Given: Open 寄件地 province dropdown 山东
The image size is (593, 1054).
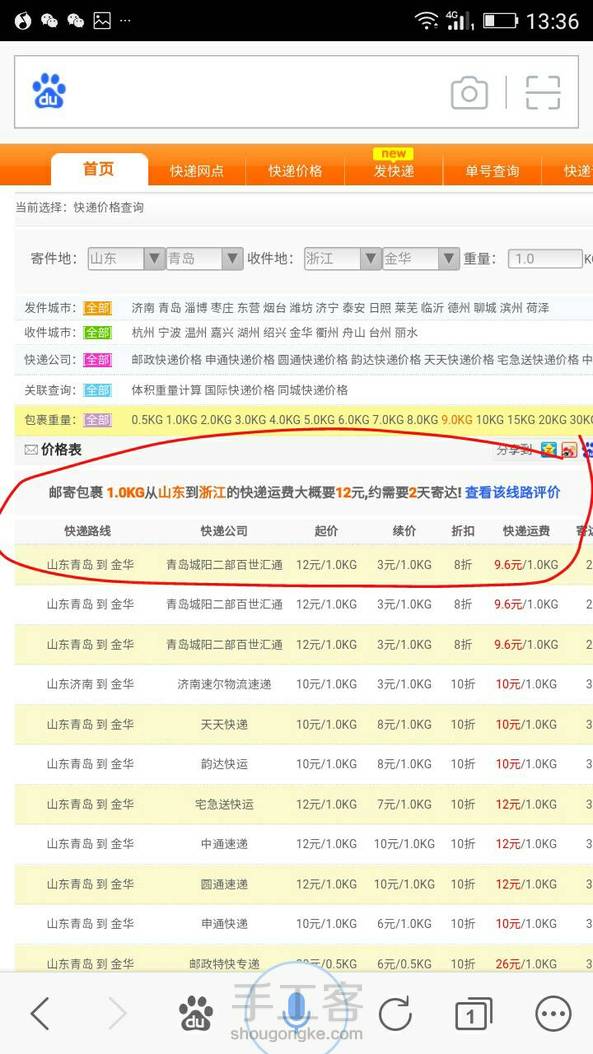Looking at the screenshot, I should pyautogui.click(x=126, y=259).
